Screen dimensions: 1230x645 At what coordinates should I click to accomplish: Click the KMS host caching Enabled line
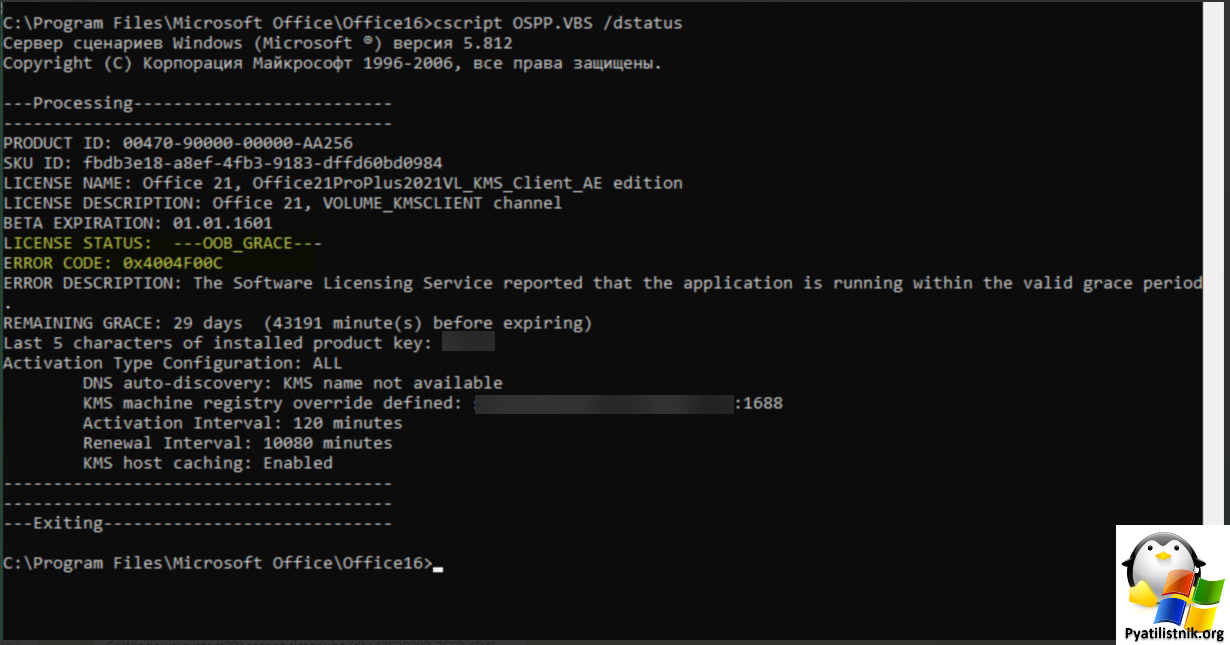point(208,463)
